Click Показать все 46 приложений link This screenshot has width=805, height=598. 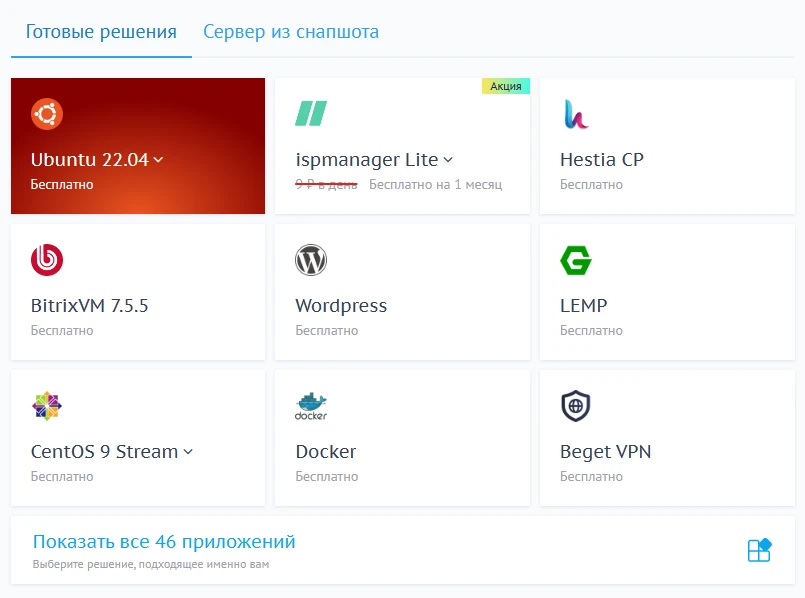[164, 542]
